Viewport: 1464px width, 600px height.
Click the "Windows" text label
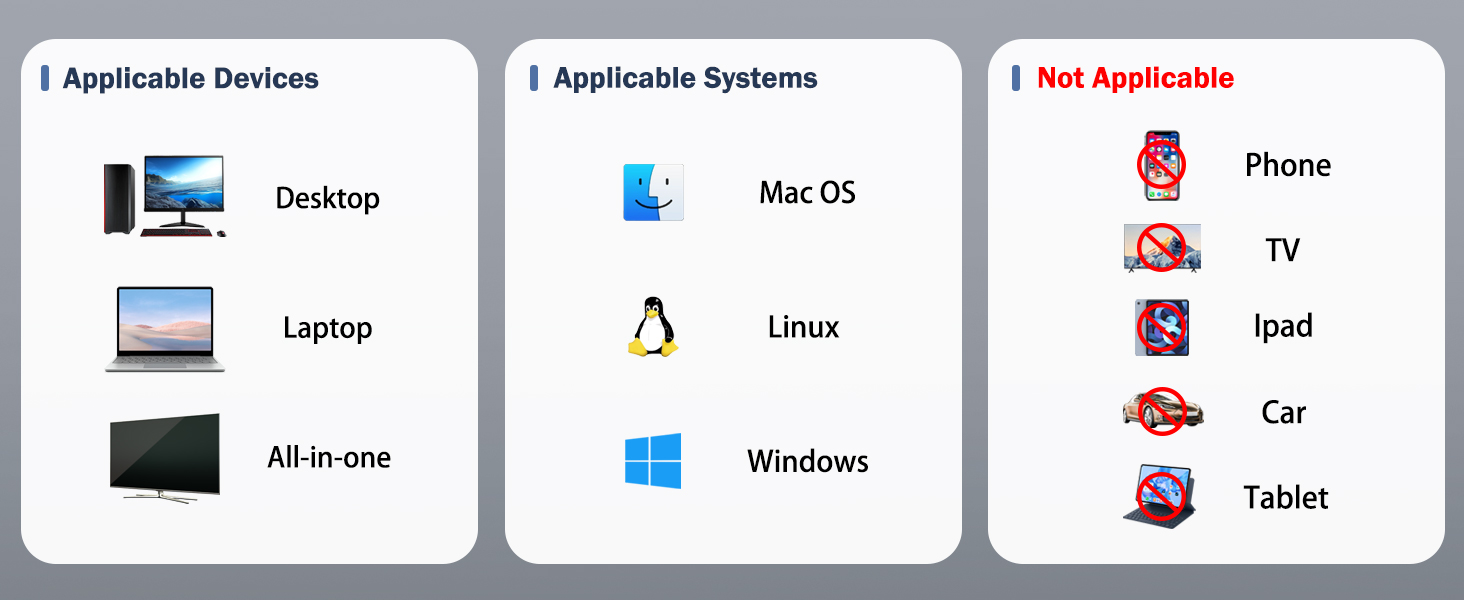(807, 461)
